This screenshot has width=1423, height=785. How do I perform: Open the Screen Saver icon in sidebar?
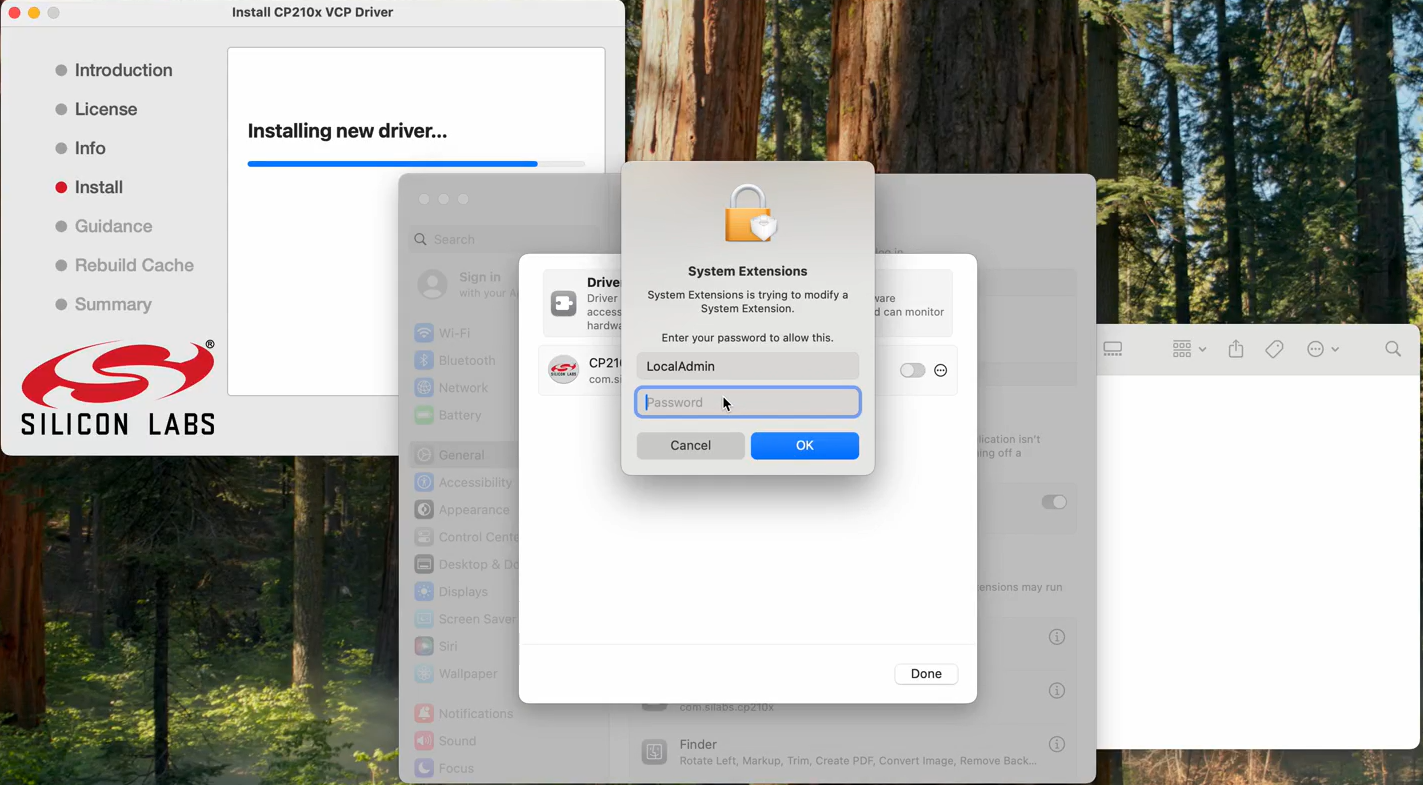(x=424, y=619)
